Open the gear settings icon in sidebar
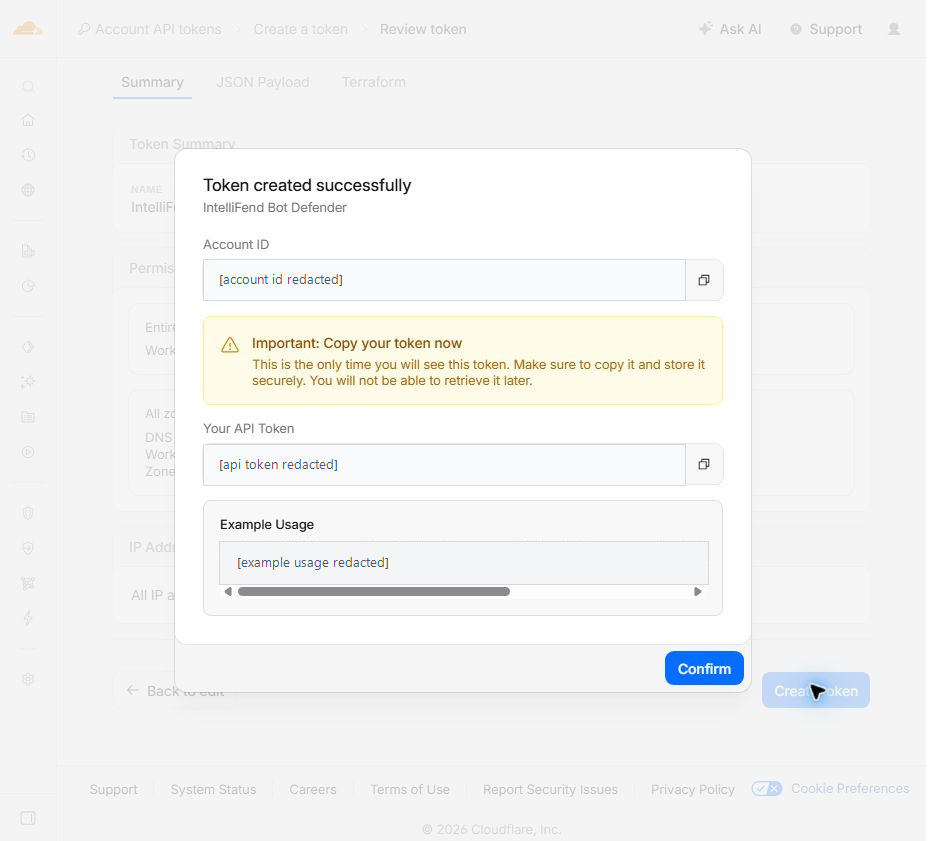This screenshot has height=841, width=941. pos(28,679)
